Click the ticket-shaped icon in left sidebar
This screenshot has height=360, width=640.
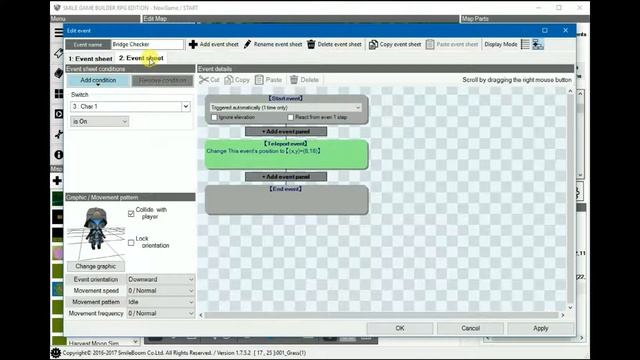[x=58, y=53]
